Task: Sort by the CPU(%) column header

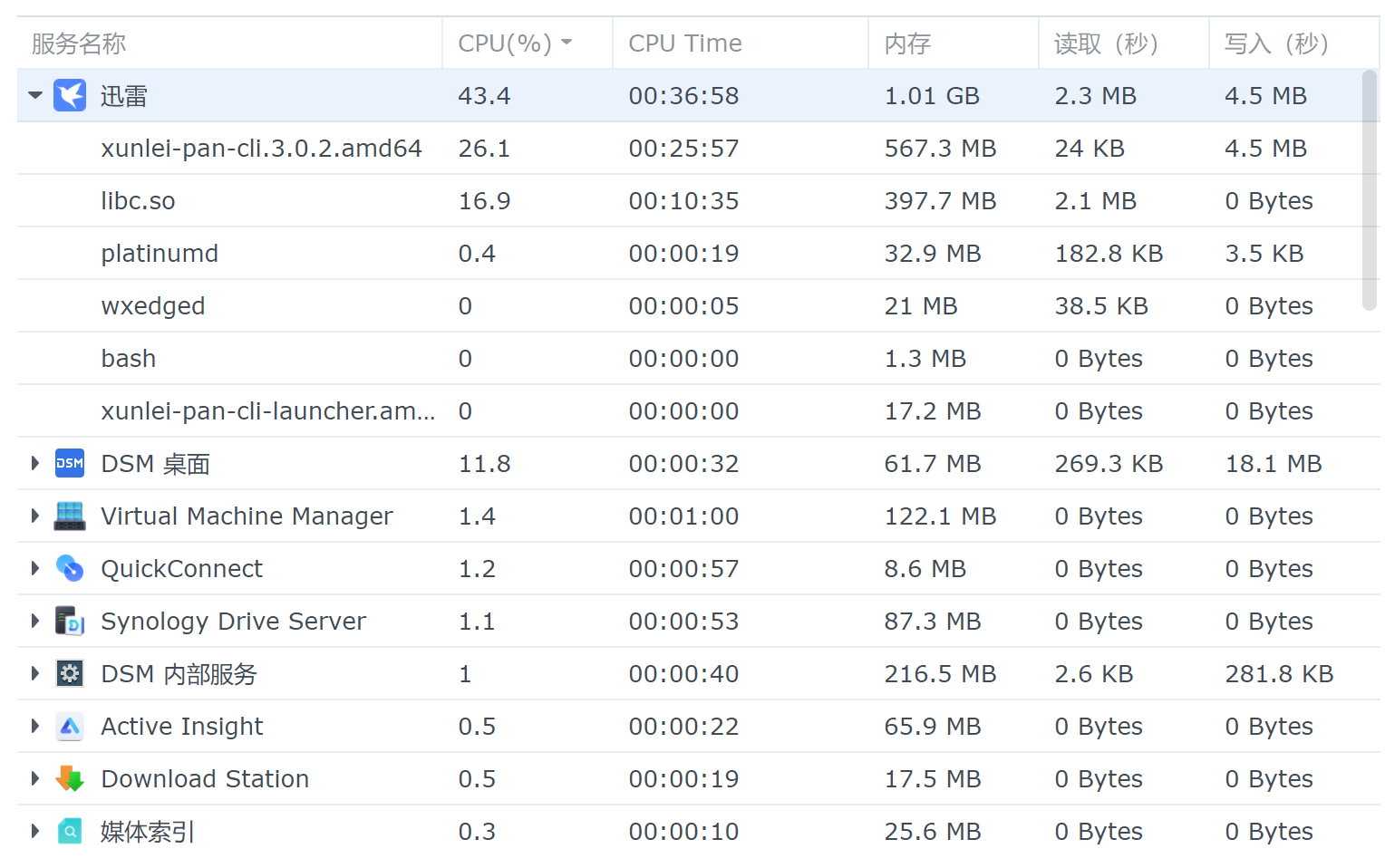Action: coord(505,43)
